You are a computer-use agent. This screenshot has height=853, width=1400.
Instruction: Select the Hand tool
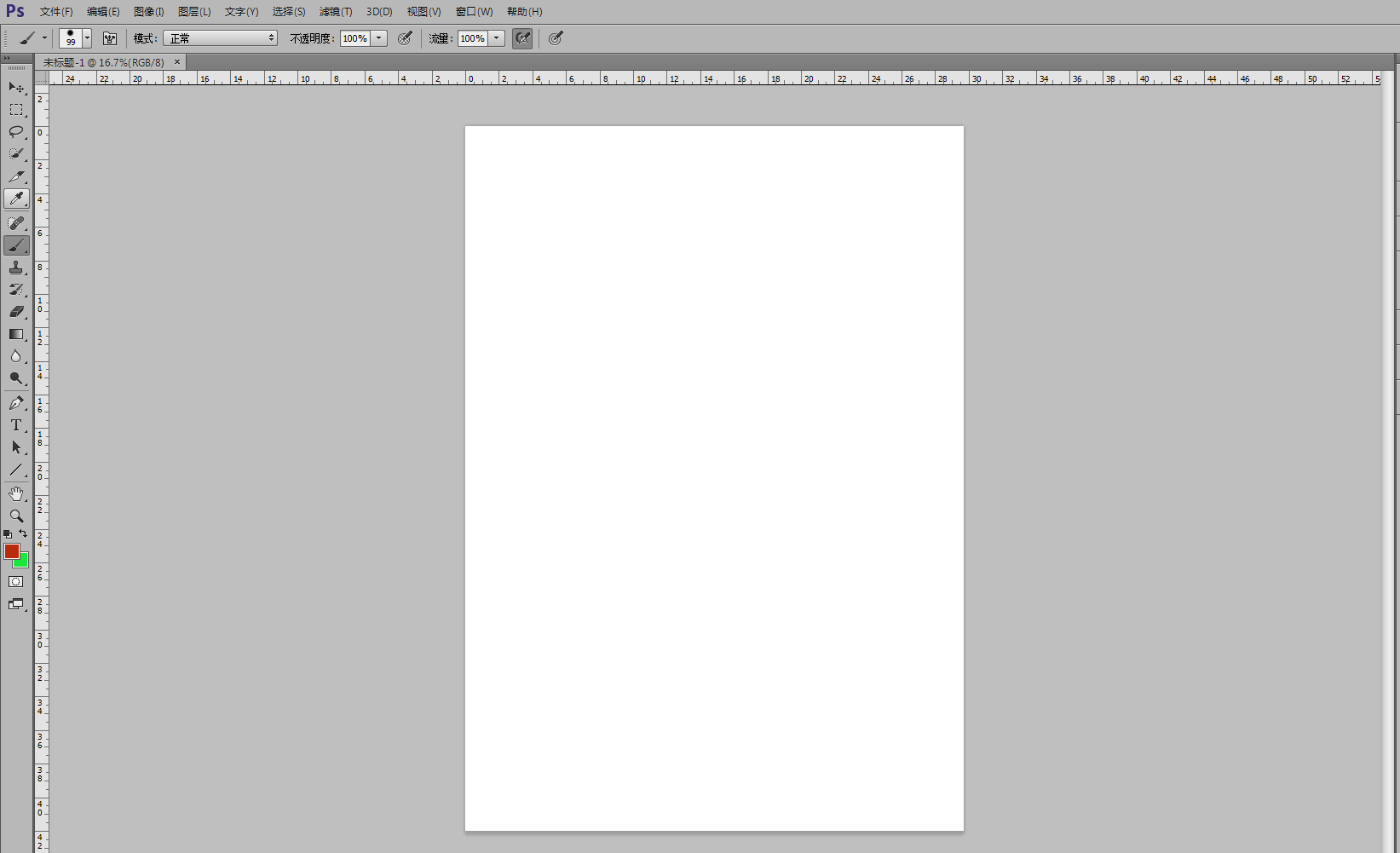pos(16,494)
